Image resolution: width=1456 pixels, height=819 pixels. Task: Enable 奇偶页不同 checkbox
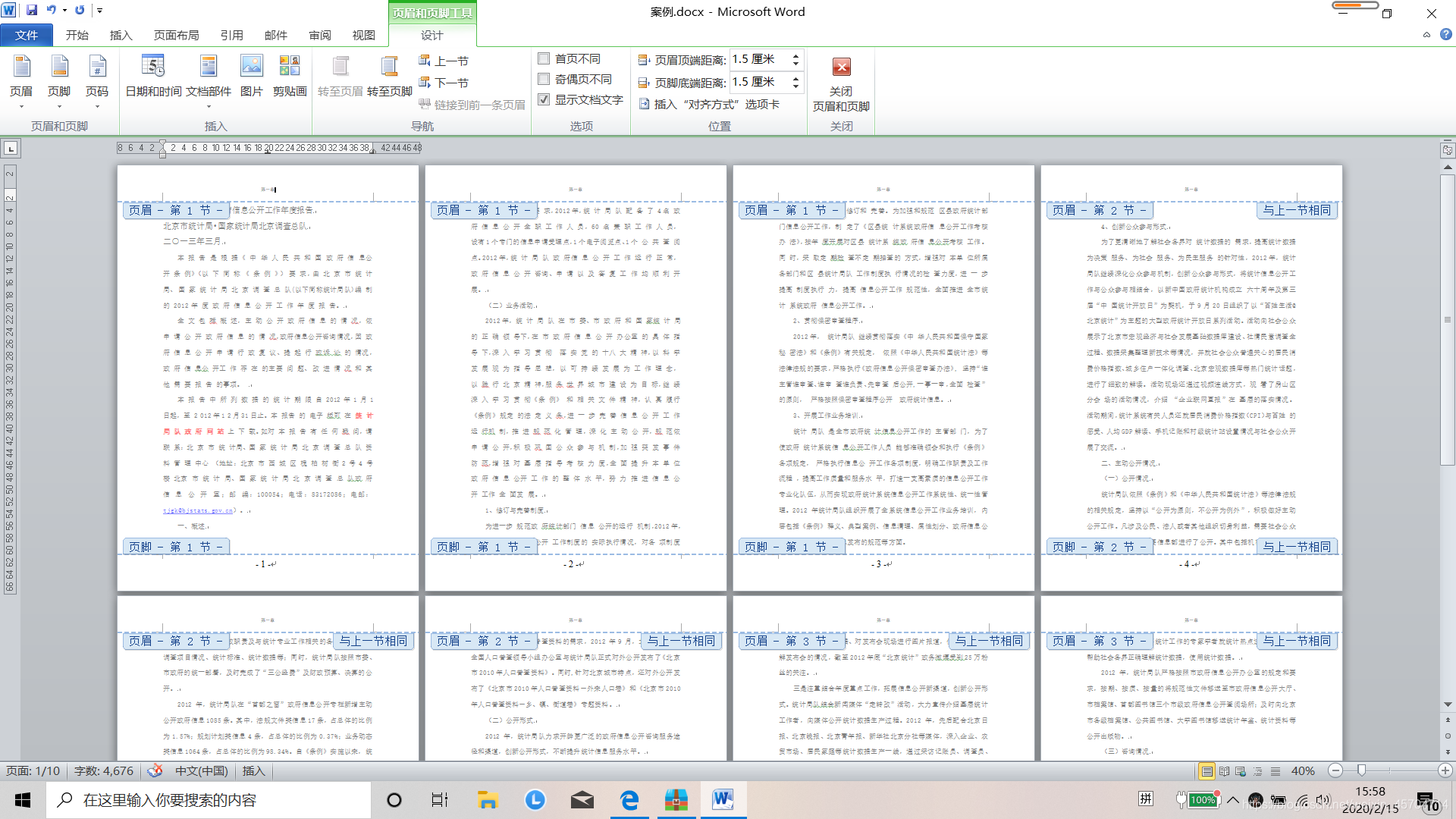544,79
